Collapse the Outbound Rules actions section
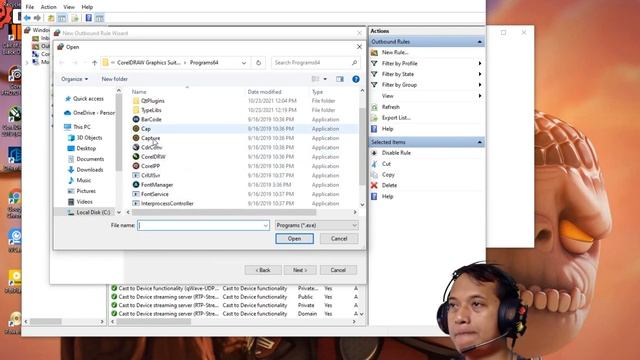Viewport: 640px width, 360px height. [480, 42]
